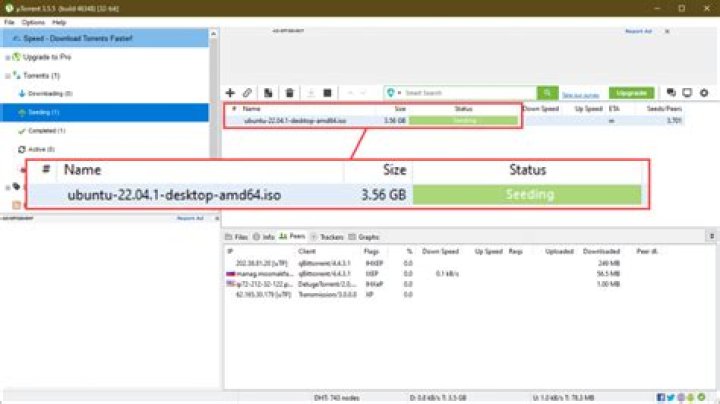Click the Torrents (1) label in sidebar

point(41,76)
